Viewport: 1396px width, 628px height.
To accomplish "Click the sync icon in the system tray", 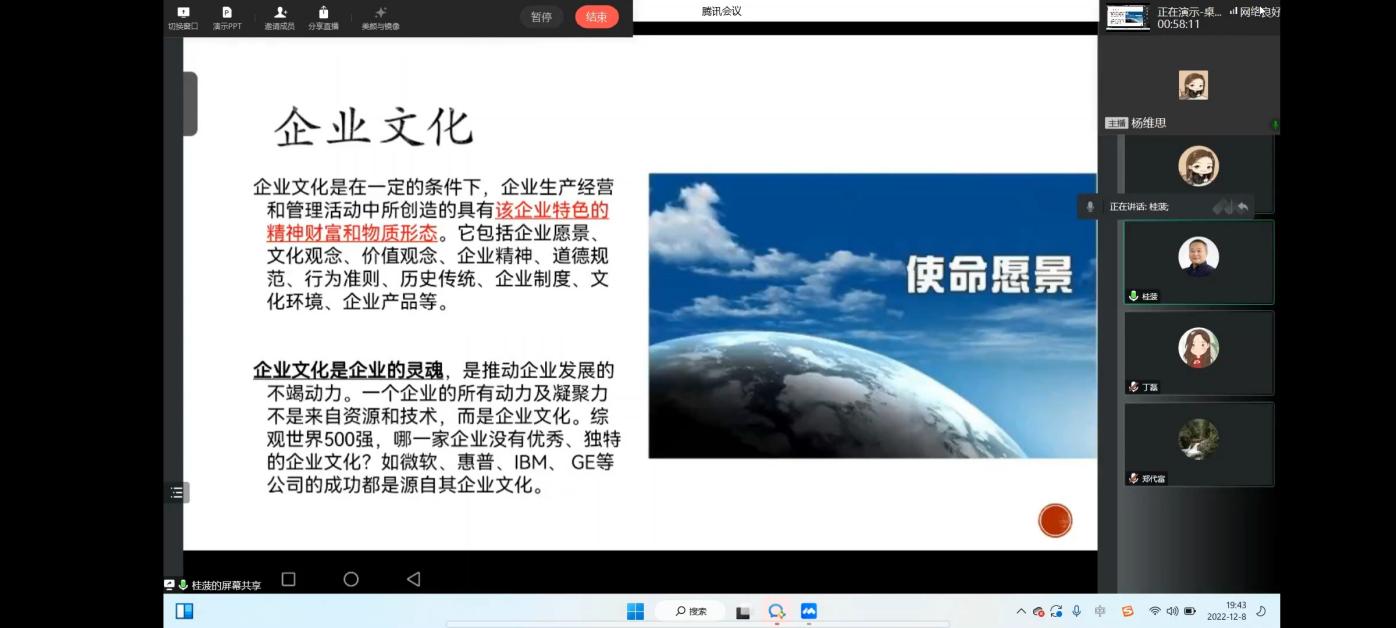I will 1056,611.
